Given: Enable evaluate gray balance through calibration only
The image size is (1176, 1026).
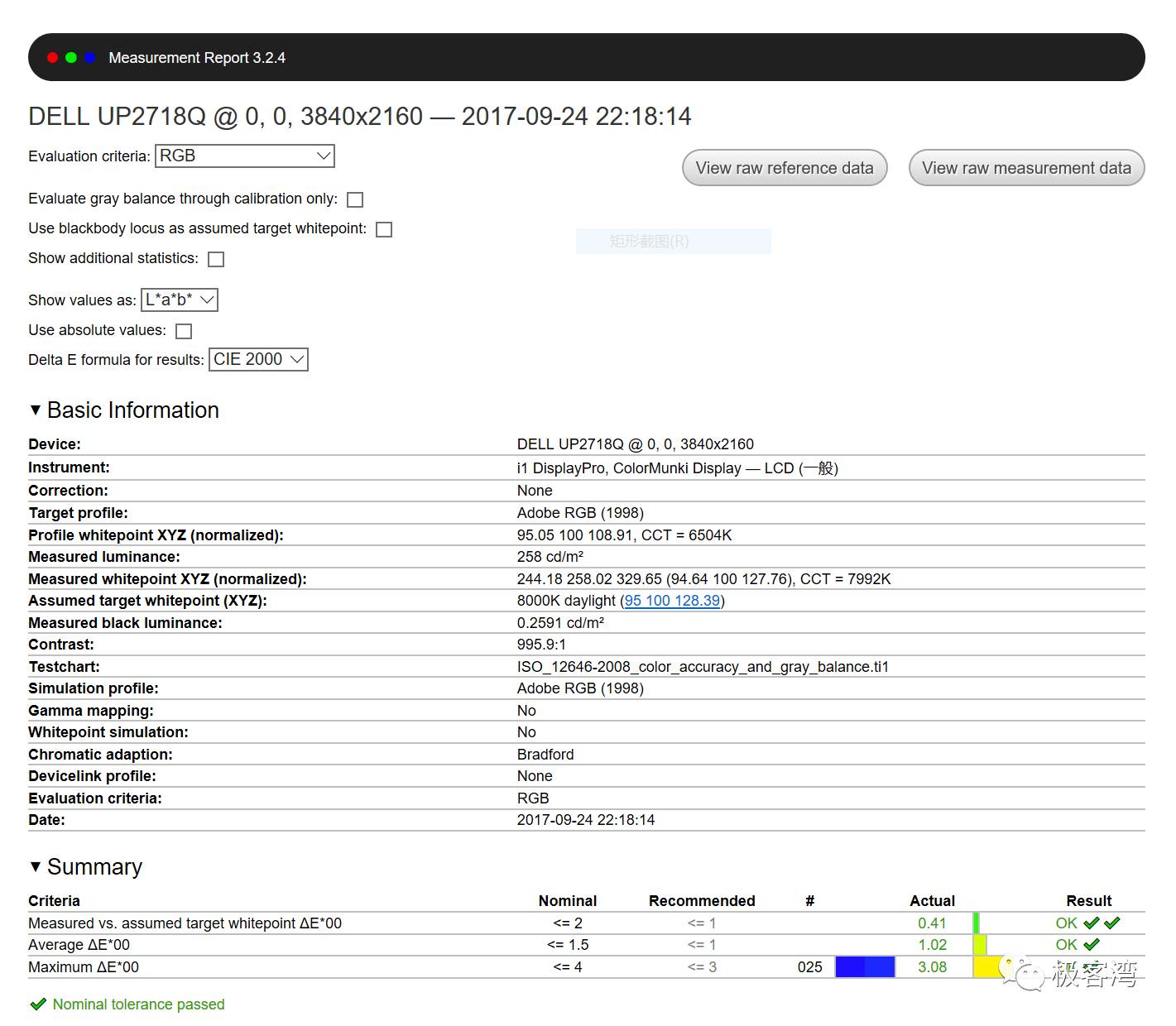Looking at the screenshot, I should (x=355, y=199).
